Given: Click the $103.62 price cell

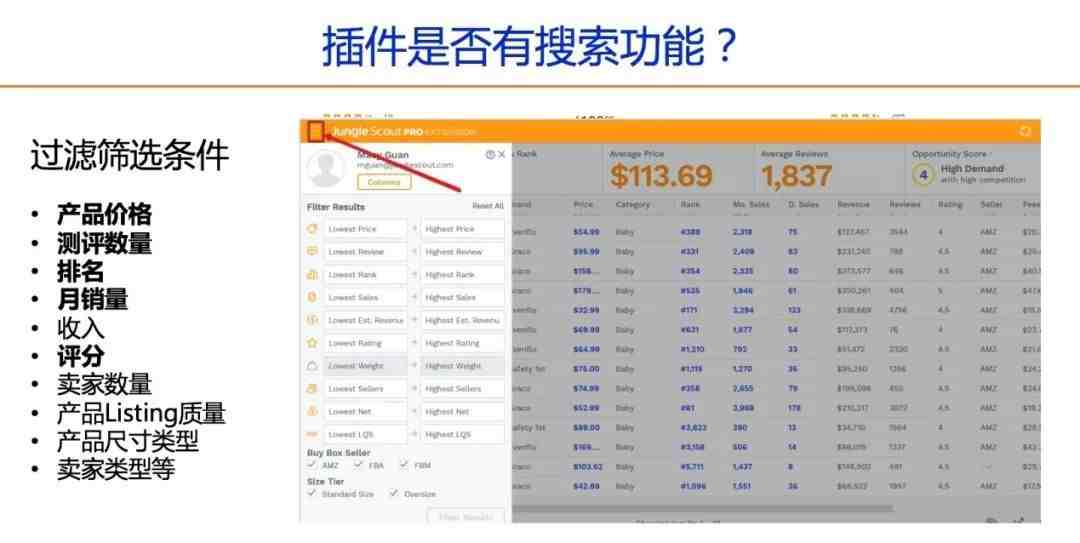Looking at the screenshot, I should pos(588,467).
